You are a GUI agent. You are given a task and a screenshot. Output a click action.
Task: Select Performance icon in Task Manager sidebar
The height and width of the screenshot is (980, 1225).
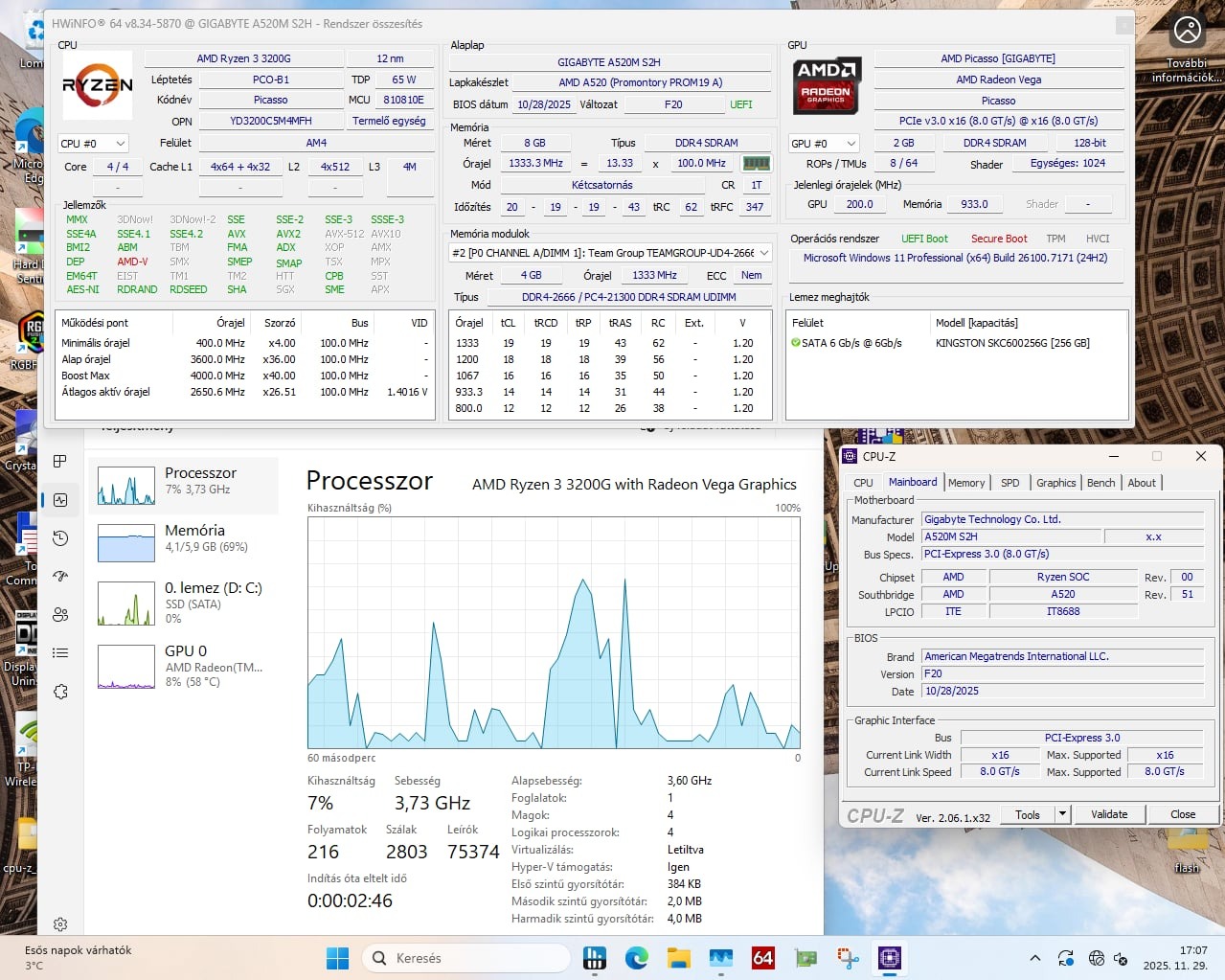click(60, 500)
